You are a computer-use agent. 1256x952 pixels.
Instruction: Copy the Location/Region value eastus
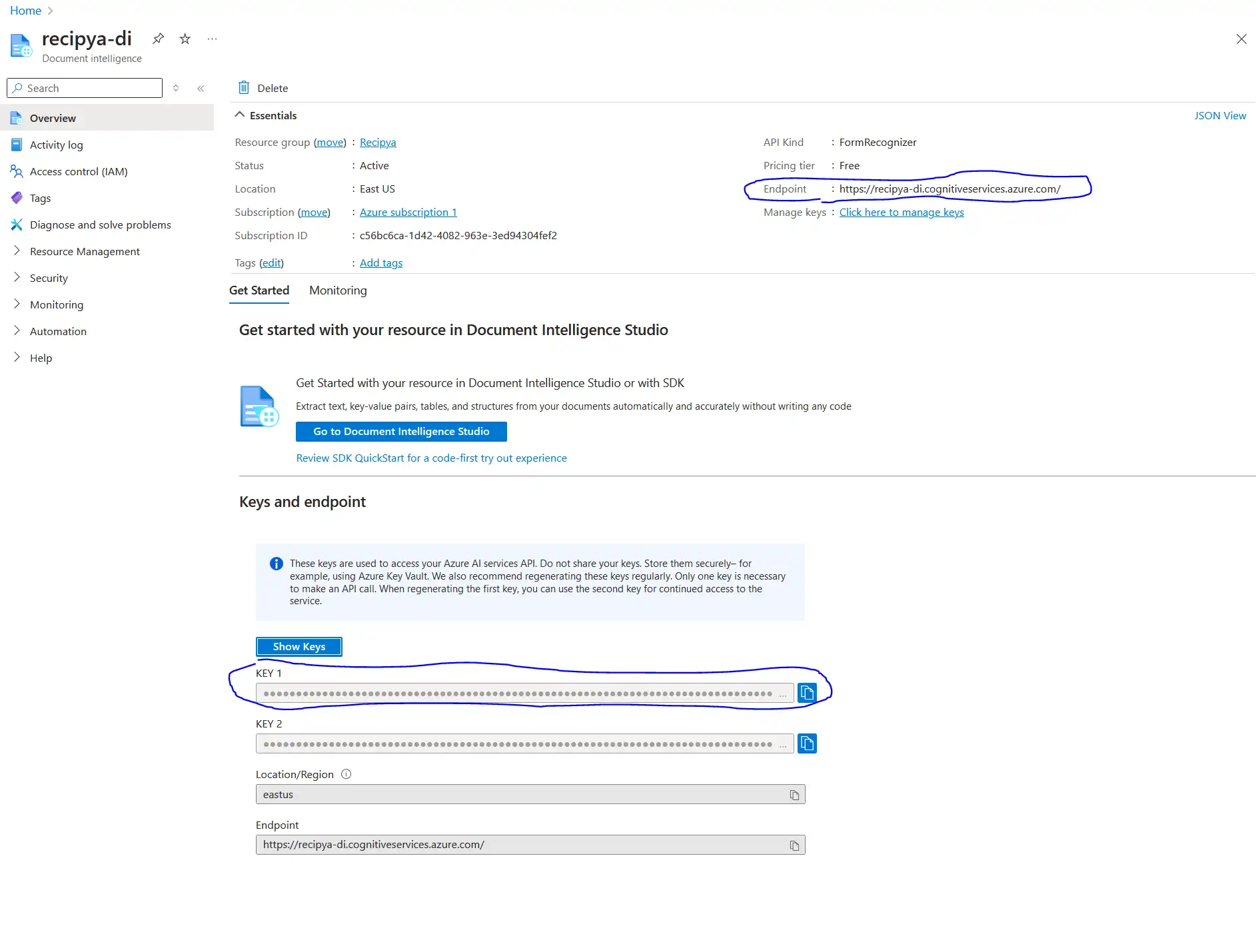794,795
